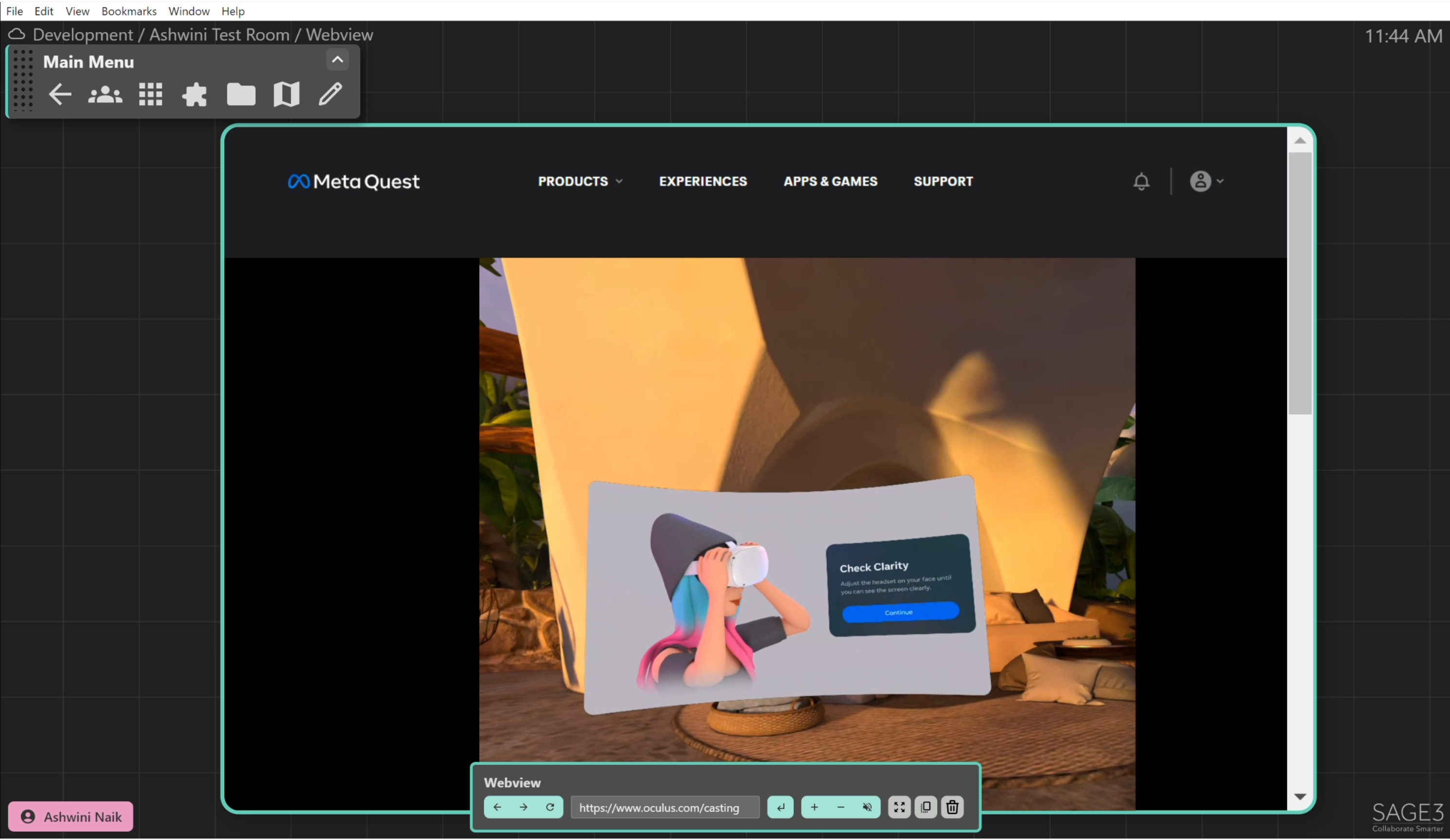Grab the Main Menu dotted handle

click(22, 80)
